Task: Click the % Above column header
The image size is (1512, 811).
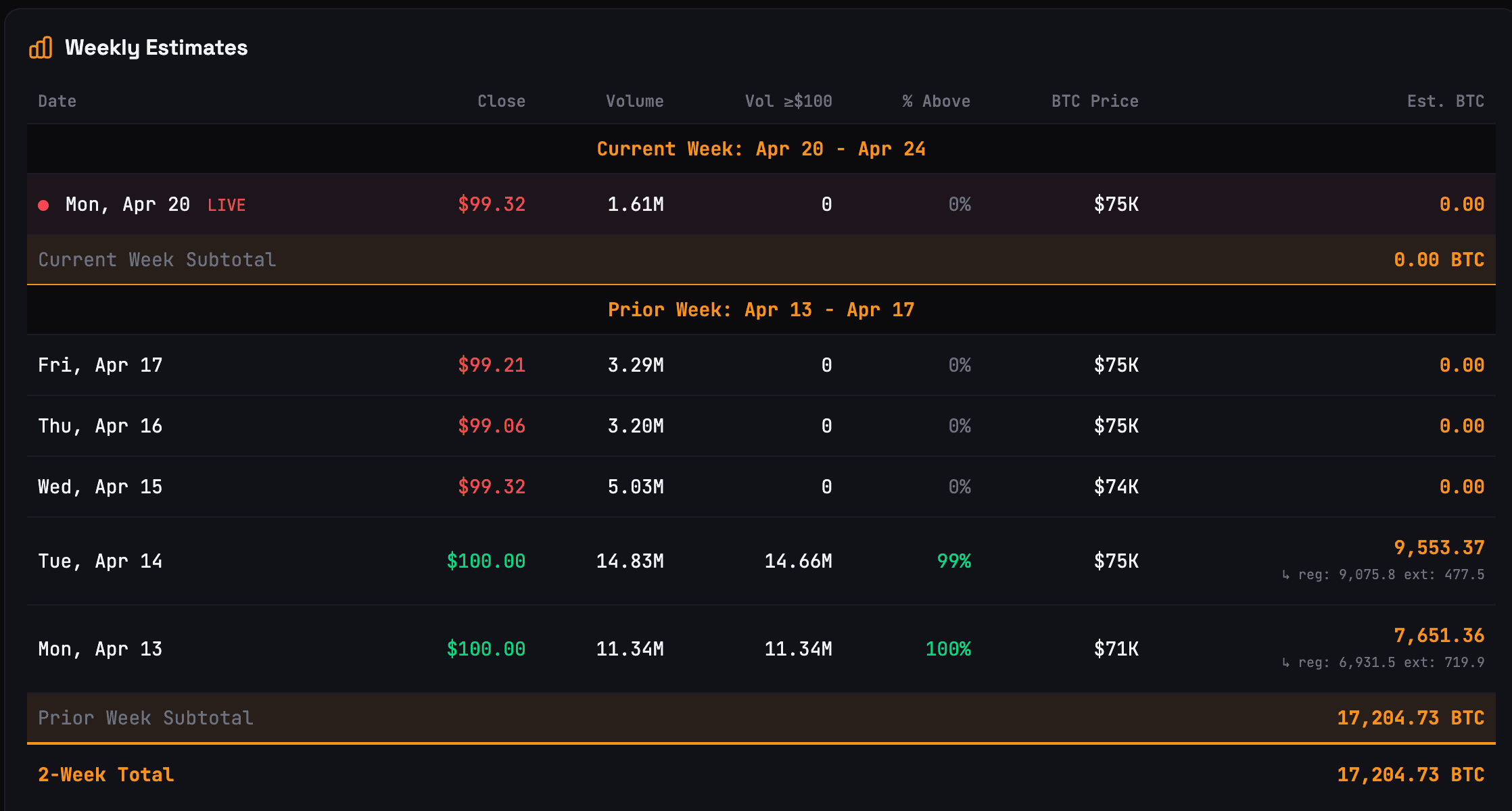Action: click(x=935, y=101)
